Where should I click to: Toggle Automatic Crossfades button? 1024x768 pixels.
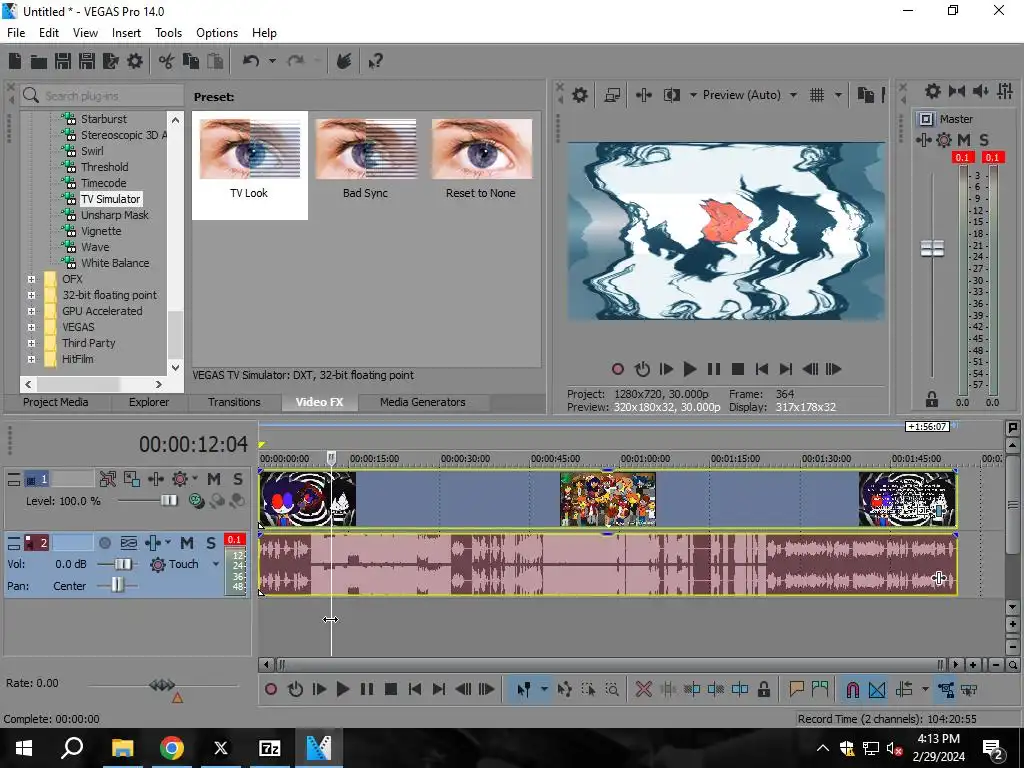pos(877,689)
